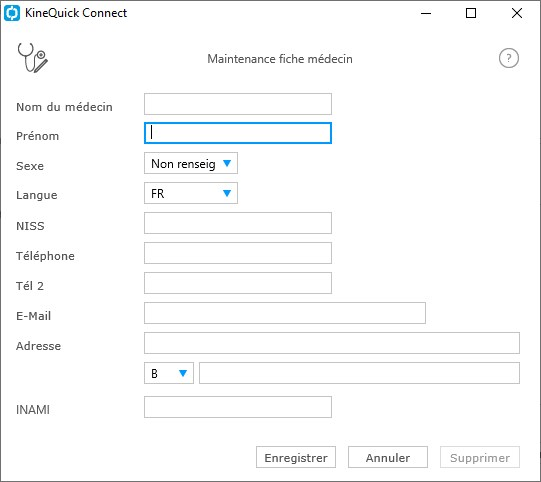The height and width of the screenshot is (482, 541).
Task: Save with the Enregistrer button
Action: click(296, 458)
